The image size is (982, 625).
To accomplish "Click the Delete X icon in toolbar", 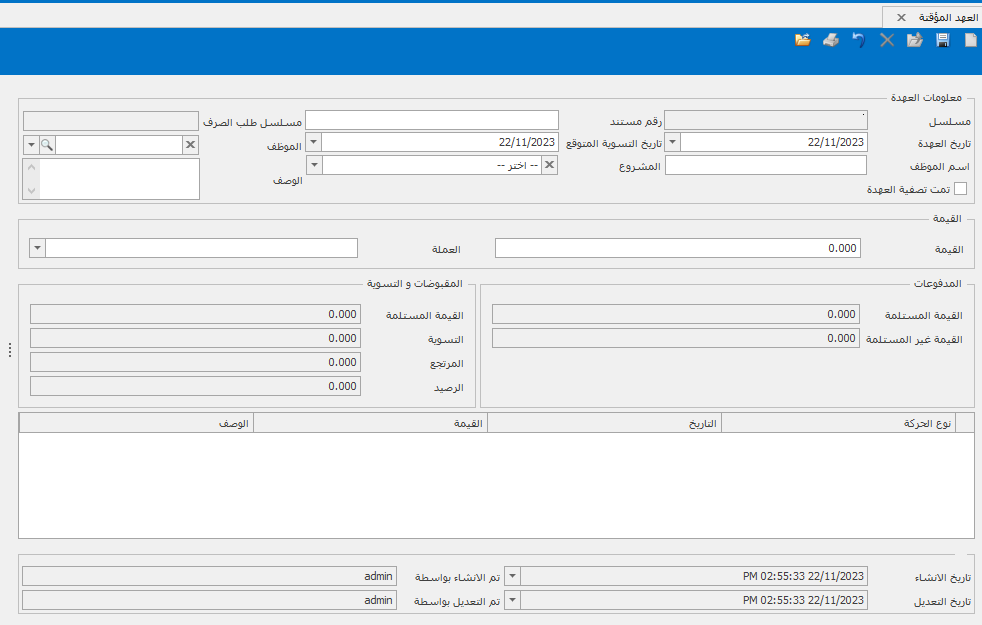I will (886, 40).
